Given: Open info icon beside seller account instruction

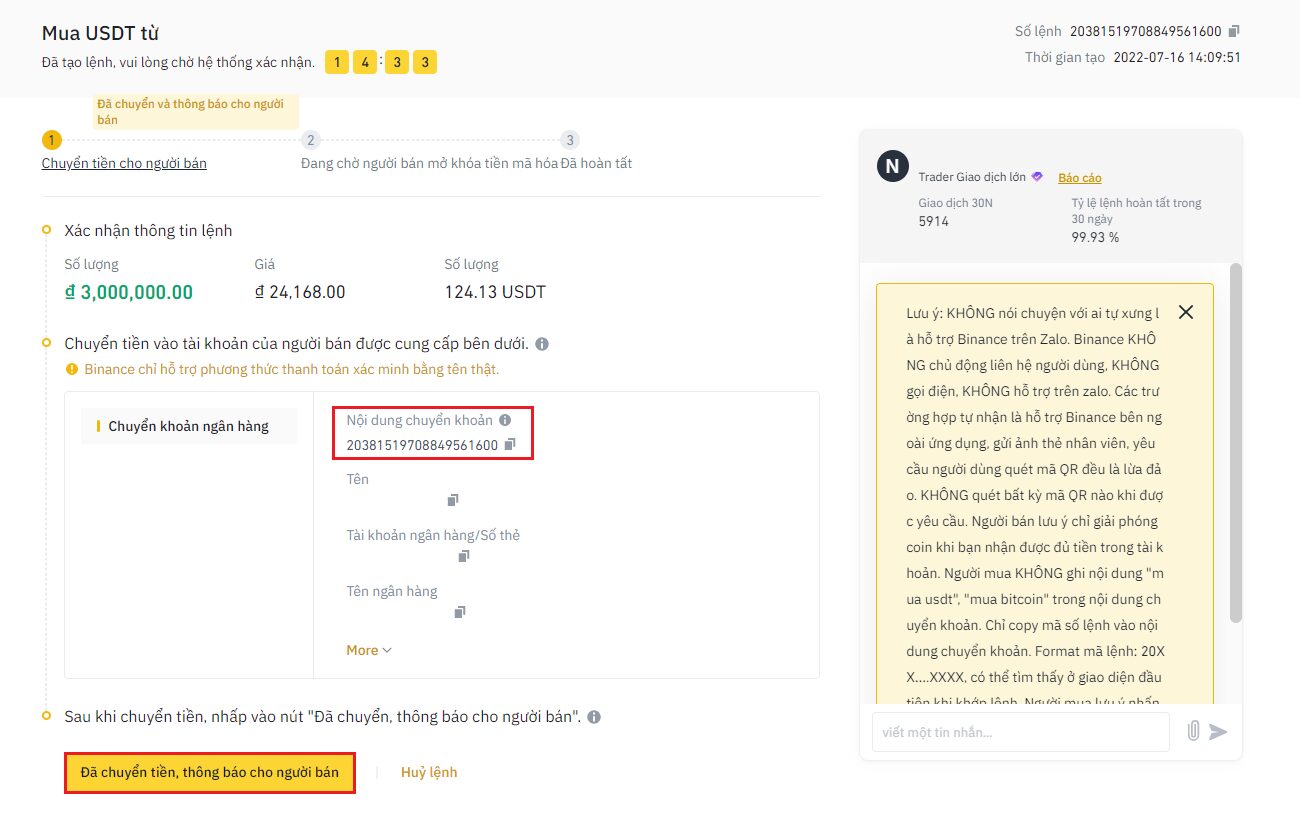Looking at the screenshot, I should click(x=542, y=344).
